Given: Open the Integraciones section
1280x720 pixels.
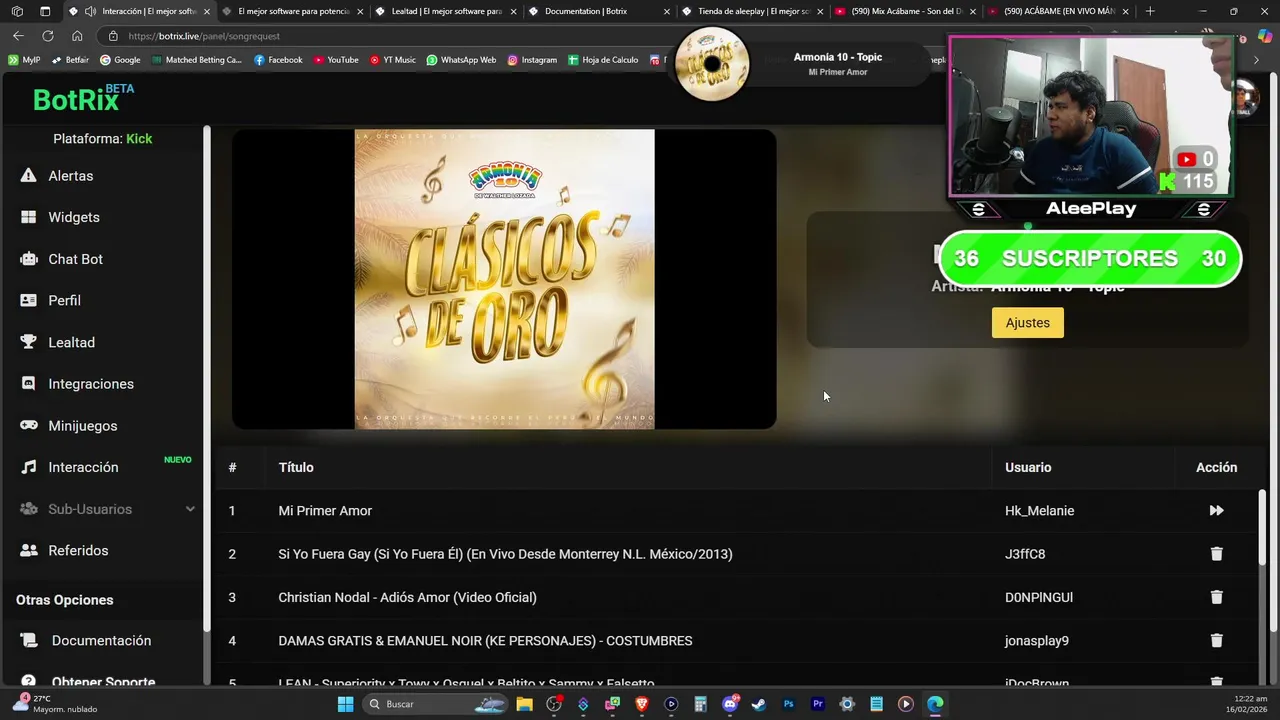Looking at the screenshot, I should tap(90, 384).
